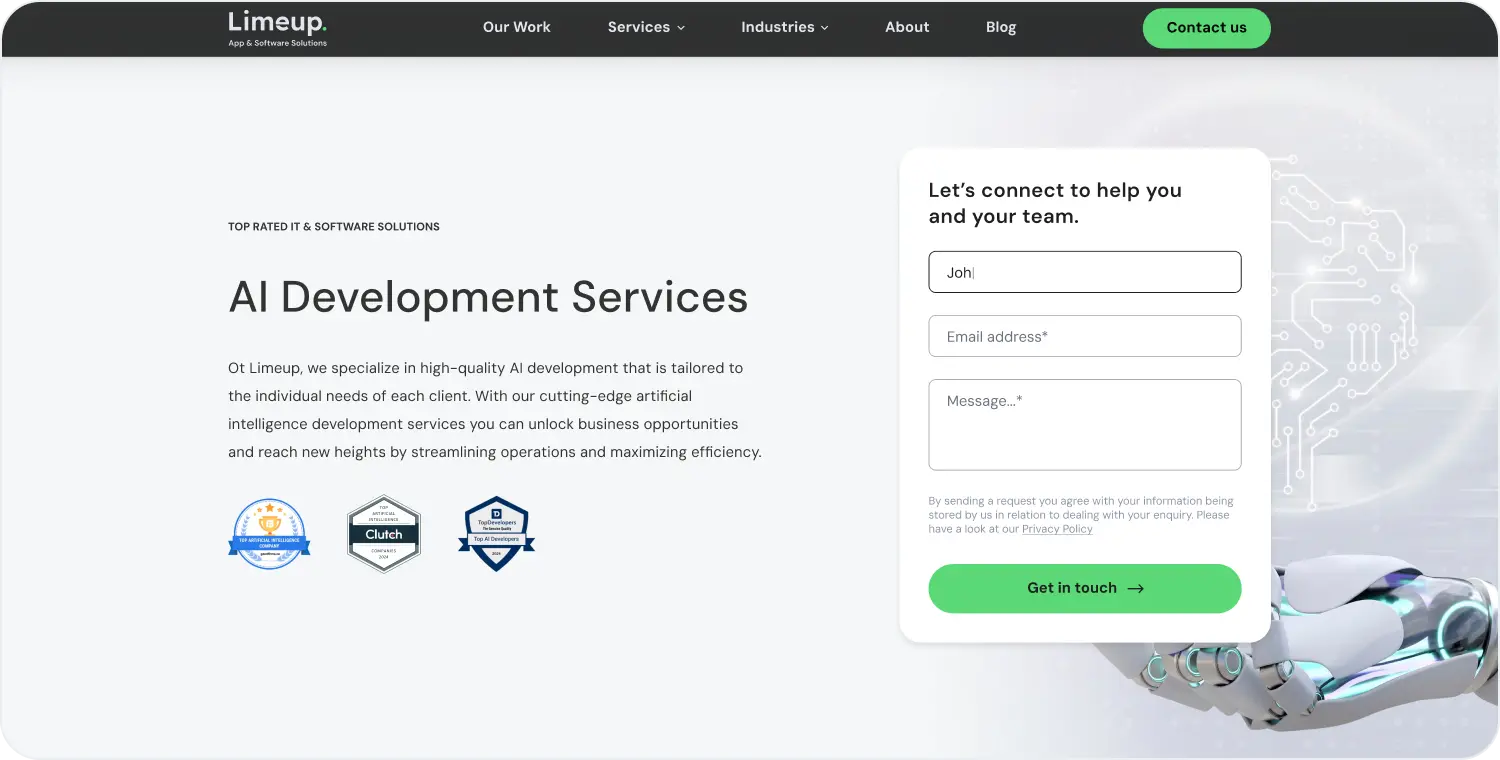Click the blue trophy Top Artificial Intelligence Company badge

[x=269, y=534]
